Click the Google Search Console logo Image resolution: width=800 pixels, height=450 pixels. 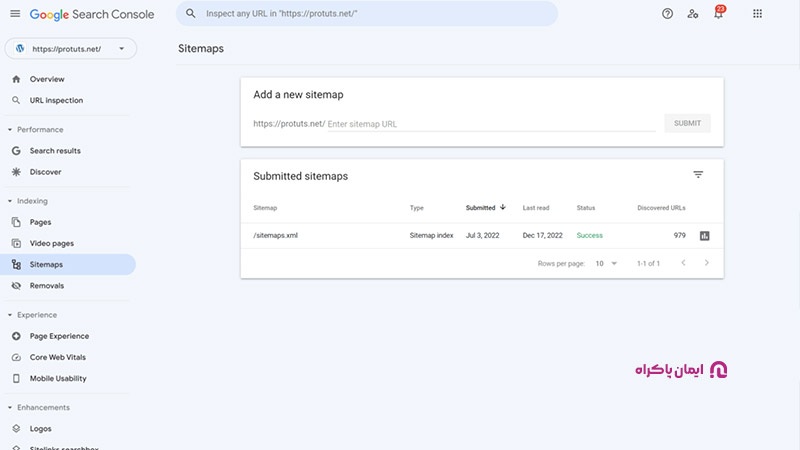click(x=92, y=14)
